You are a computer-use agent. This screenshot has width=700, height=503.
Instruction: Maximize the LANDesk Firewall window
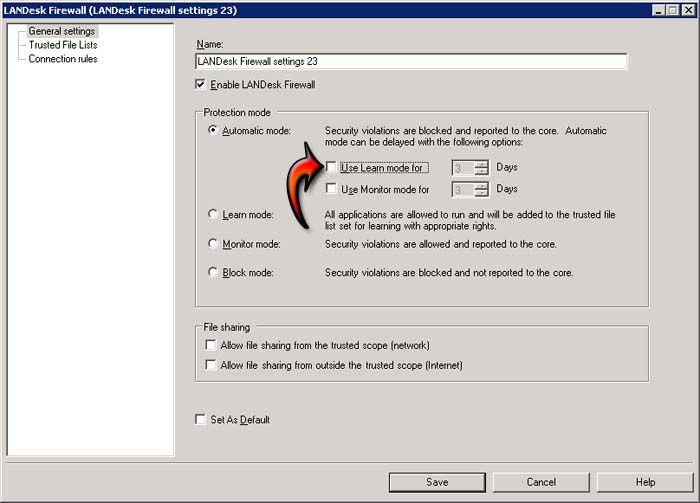pos(673,10)
